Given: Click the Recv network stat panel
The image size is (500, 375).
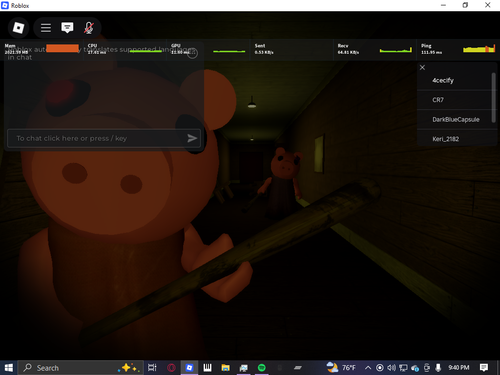Looking at the screenshot, I should (x=375, y=50).
